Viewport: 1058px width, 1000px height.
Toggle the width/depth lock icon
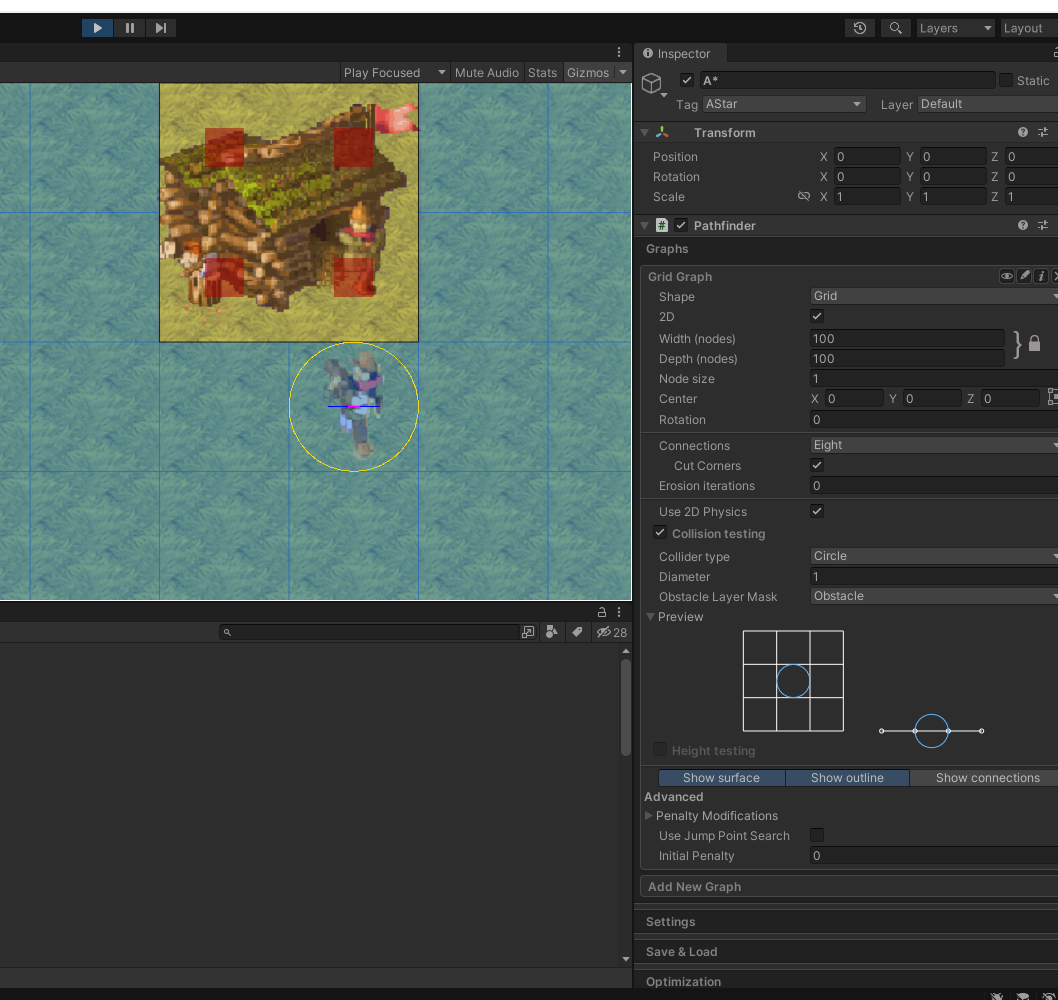(1034, 343)
